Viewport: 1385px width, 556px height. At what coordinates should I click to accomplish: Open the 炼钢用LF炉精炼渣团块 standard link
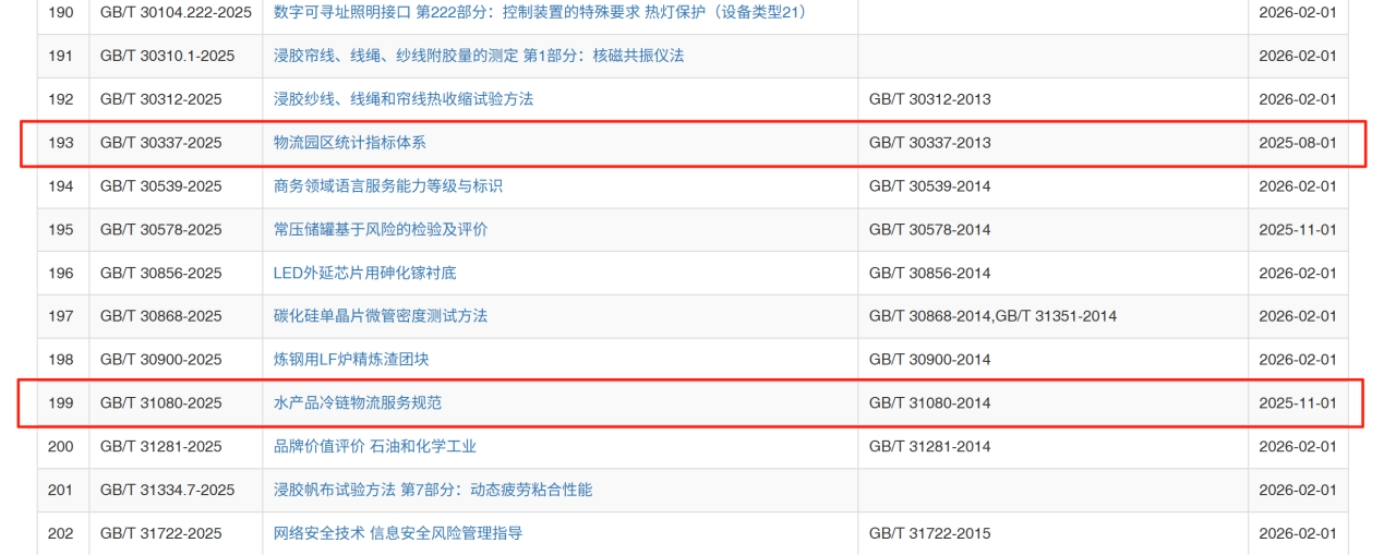pos(351,360)
